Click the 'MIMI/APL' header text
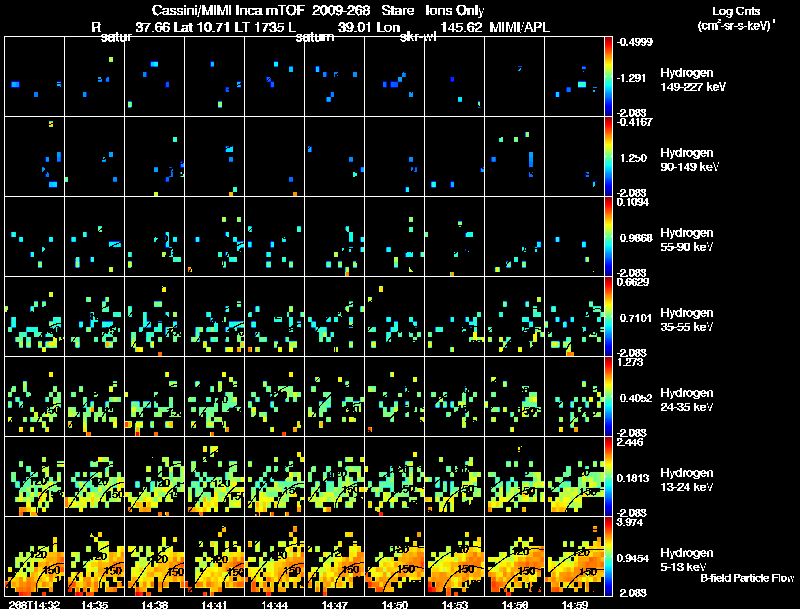Screen dimensions: 800x609 [519, 27]
